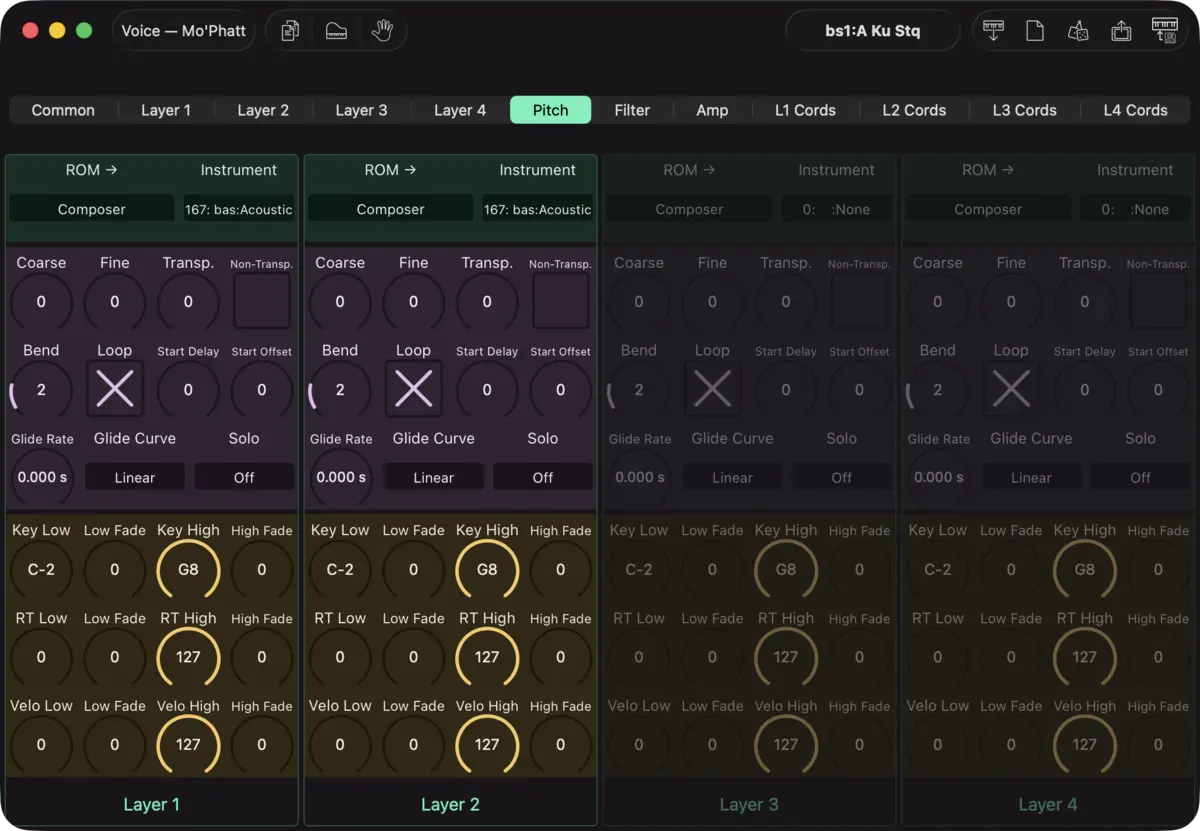Viewport: 1200px width, 831px height.
Task: Switch to the L1 Cords tab
Action: (805, 110)
